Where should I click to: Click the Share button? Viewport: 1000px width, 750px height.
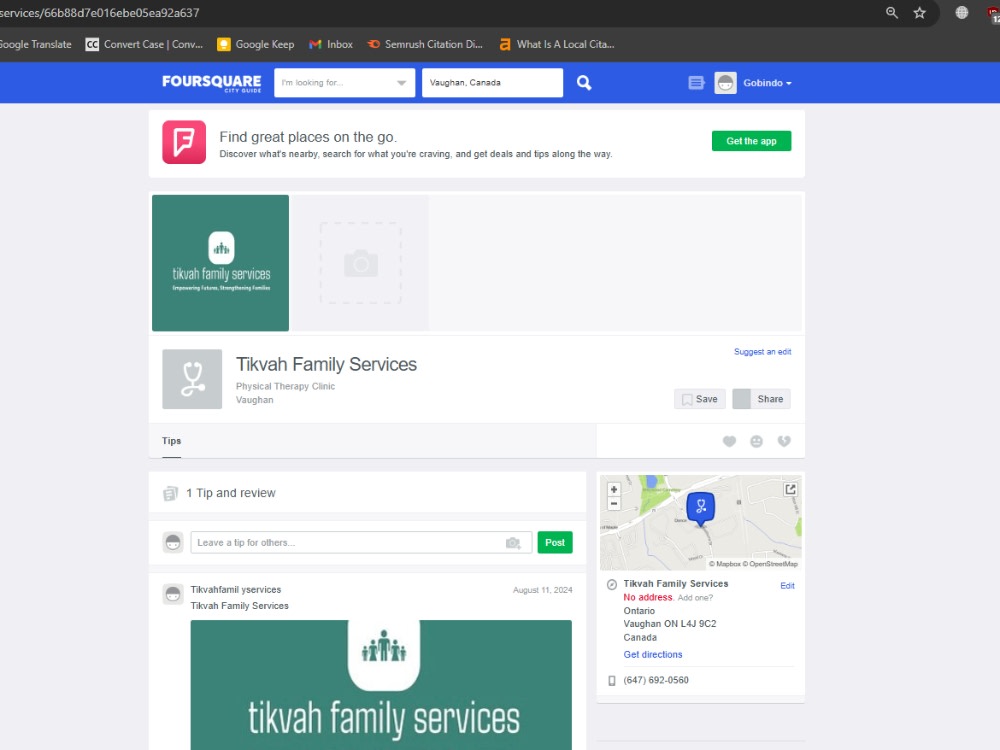point(761,399)
